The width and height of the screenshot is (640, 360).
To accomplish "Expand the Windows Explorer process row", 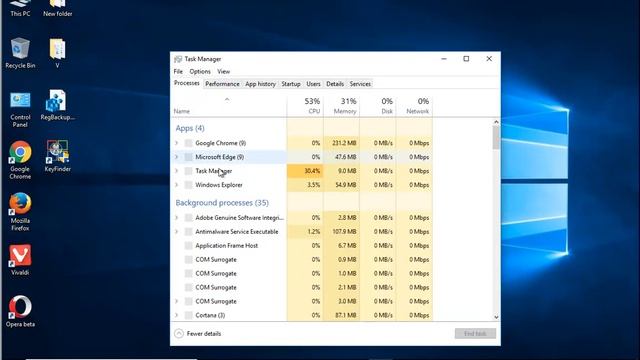I will click(x=176, y=185).
